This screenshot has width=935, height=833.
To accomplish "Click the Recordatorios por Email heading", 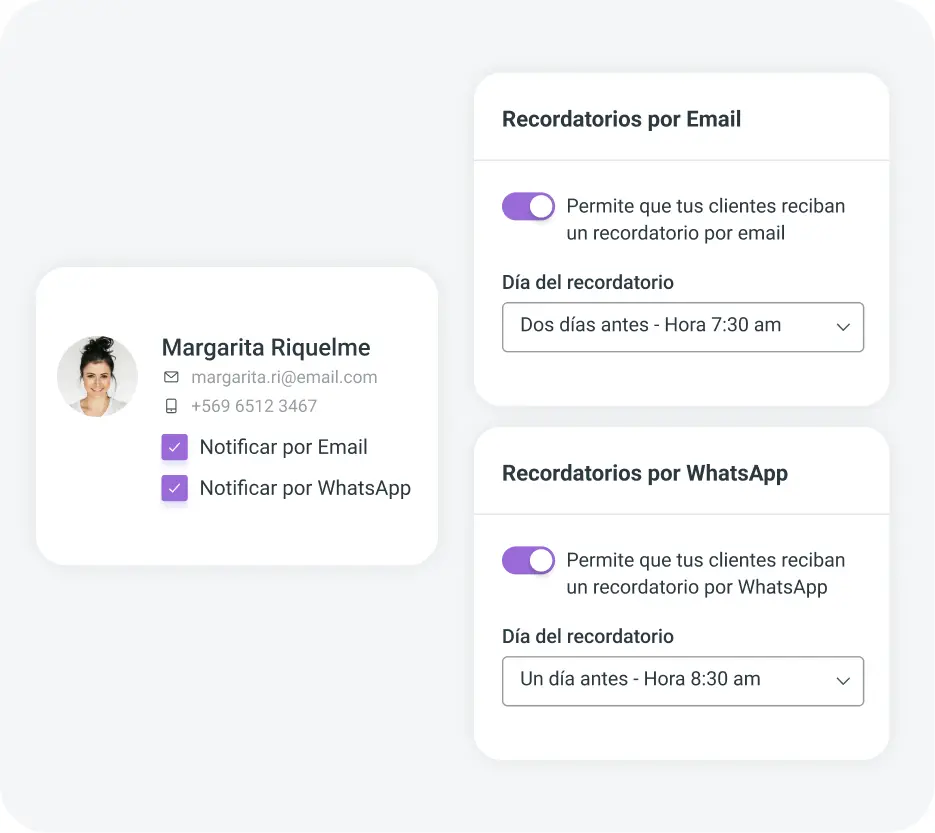I will [621, 119].
